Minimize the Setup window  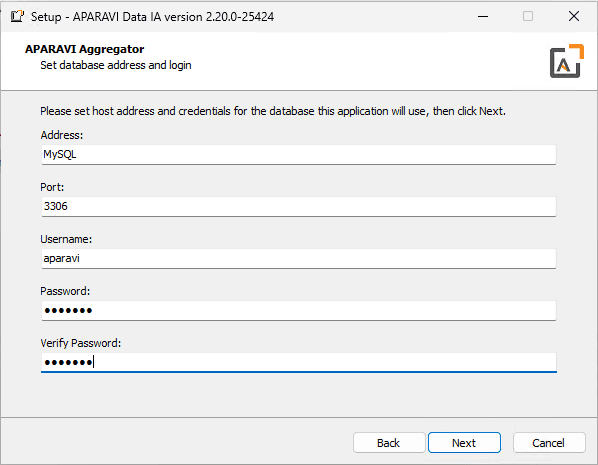tap(483, 16)
